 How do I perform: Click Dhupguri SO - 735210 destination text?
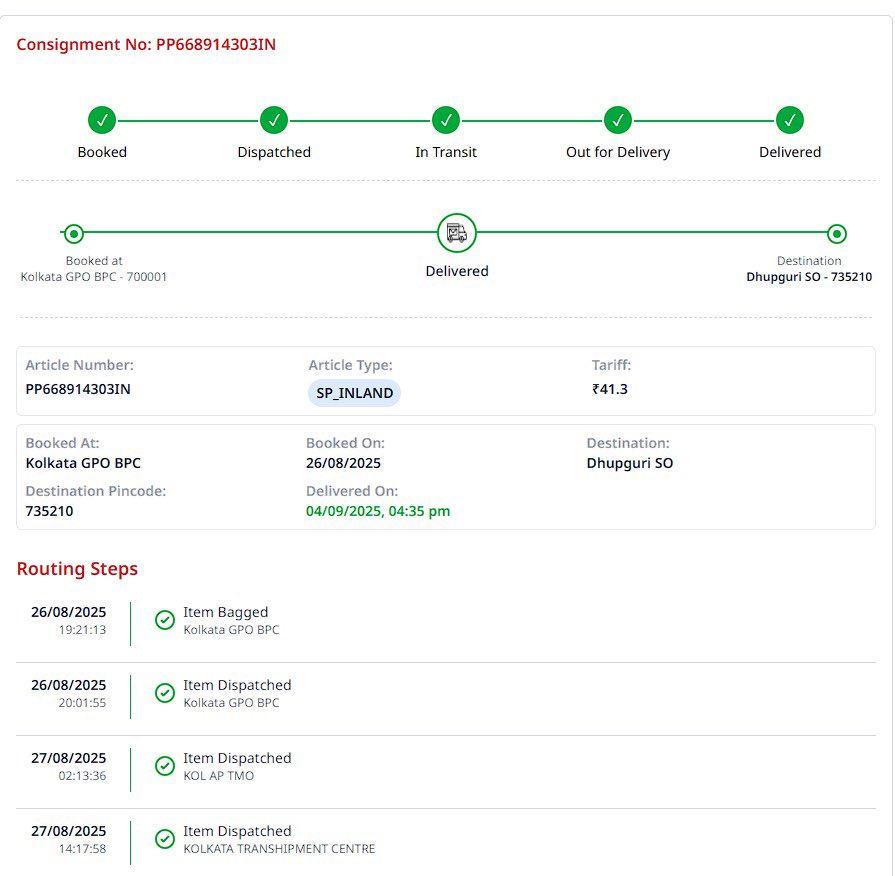click(x=809, y=277)
